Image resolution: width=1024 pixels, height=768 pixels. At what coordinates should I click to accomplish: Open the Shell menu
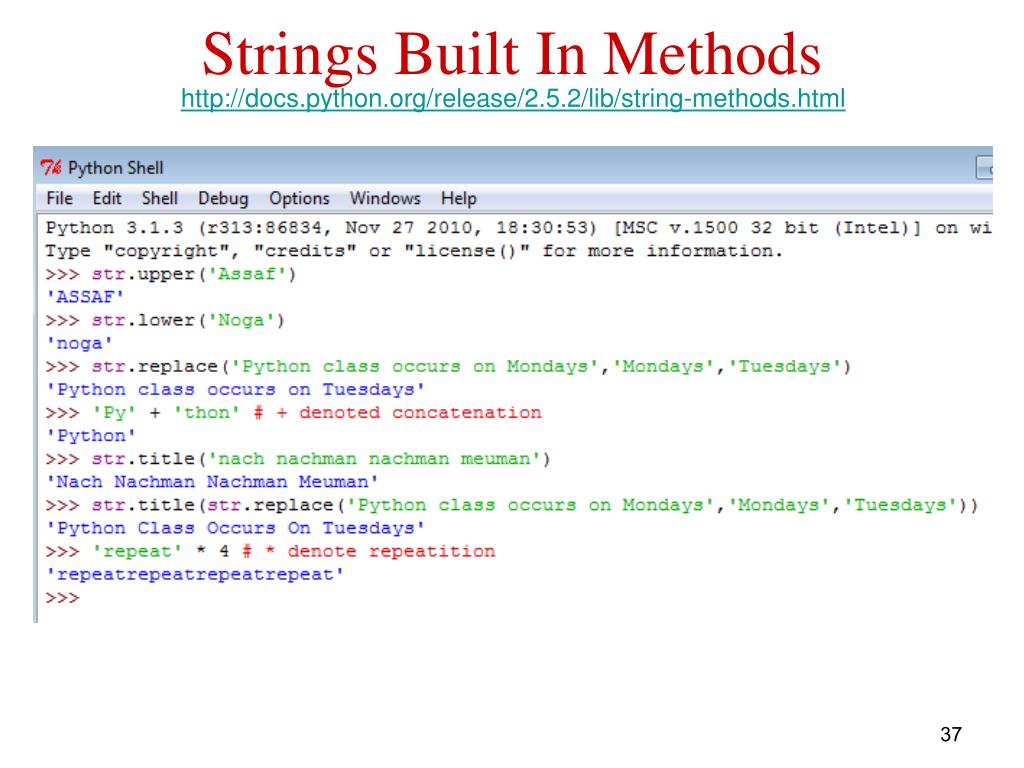coord(160,199)
